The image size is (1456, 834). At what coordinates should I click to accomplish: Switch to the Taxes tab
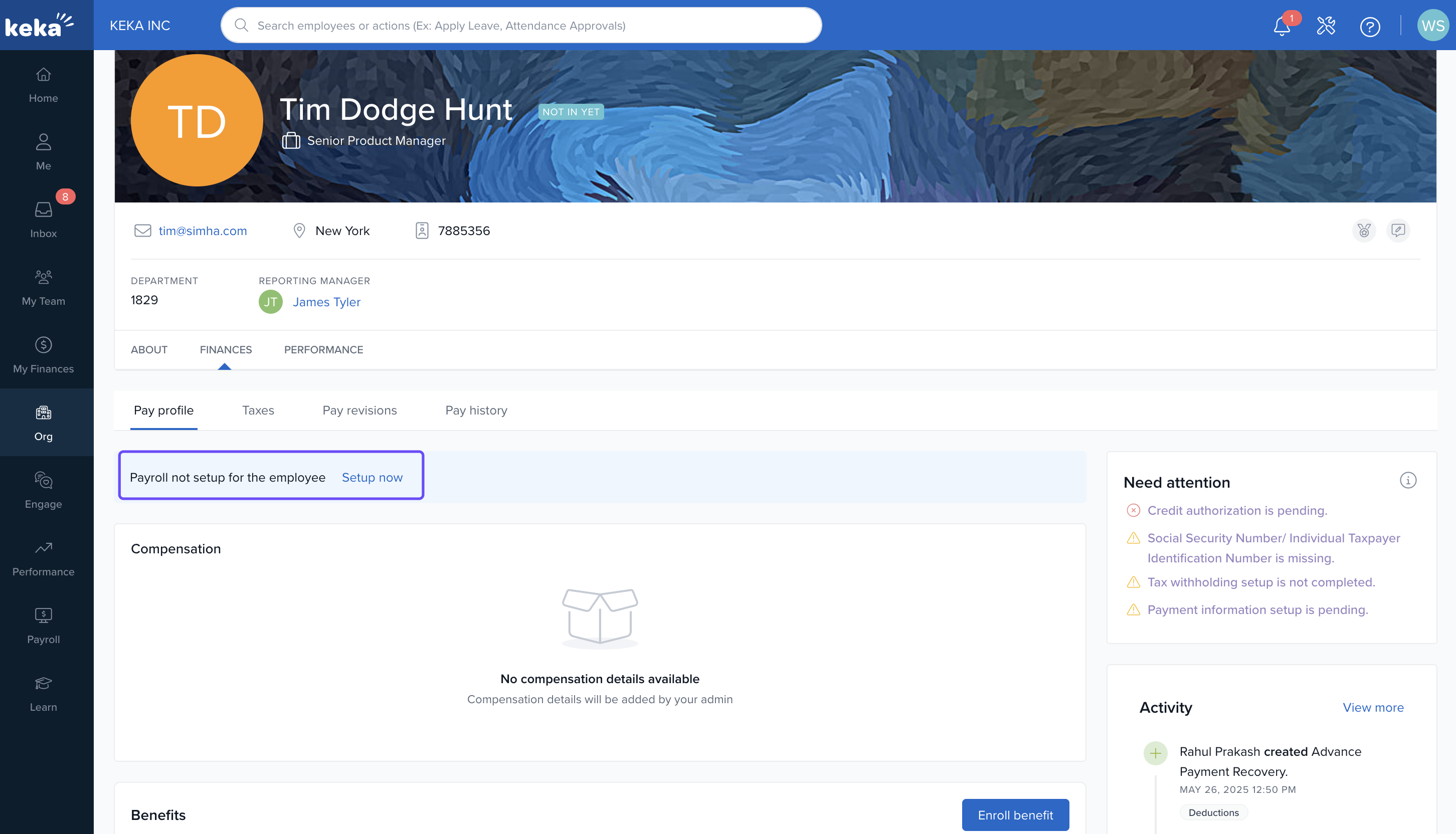click(258, 410)
